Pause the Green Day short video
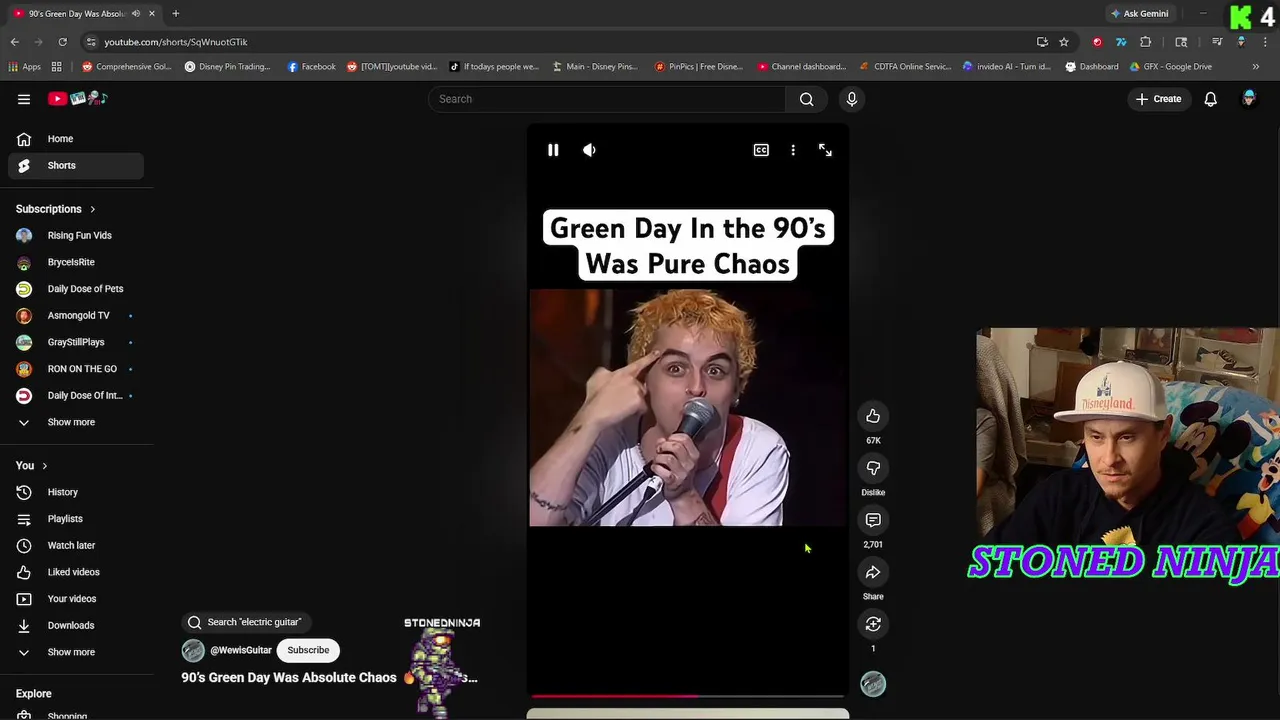This screenshot has width=1280, height=720. (x=553, y=150)
